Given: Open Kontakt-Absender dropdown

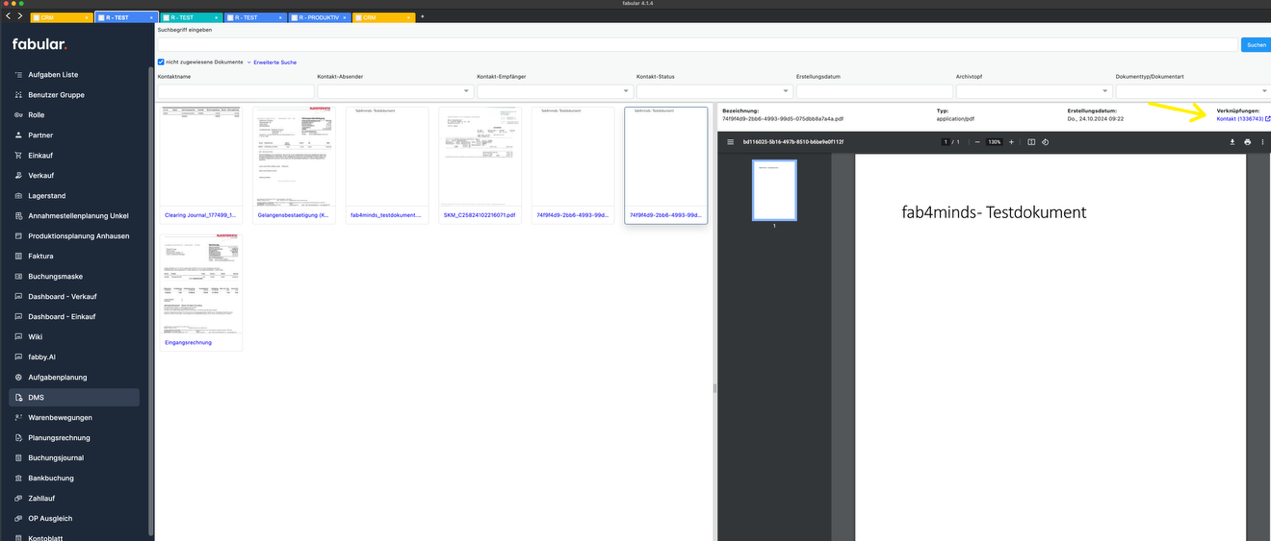Looking at the screenshot, I should pos(395,91).
